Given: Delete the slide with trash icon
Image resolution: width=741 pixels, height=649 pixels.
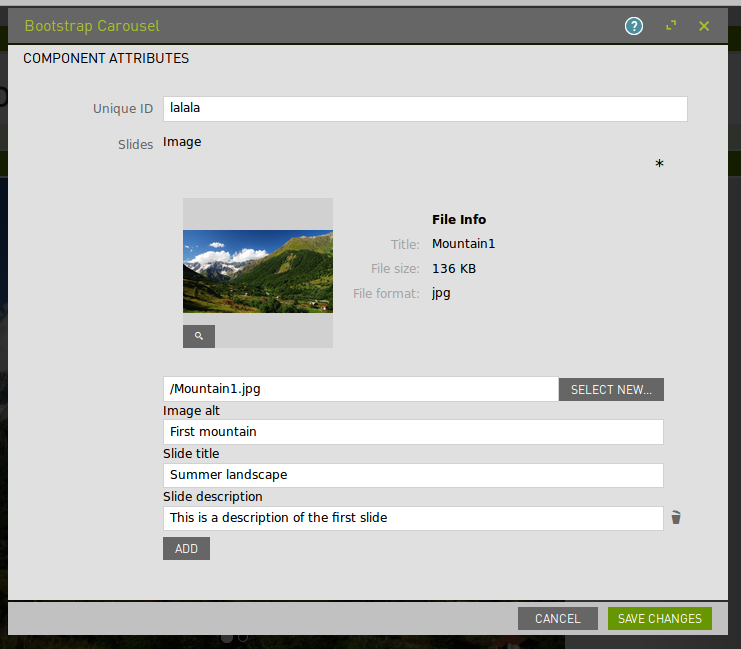Looking at the screenshot, I should point(676,518).
